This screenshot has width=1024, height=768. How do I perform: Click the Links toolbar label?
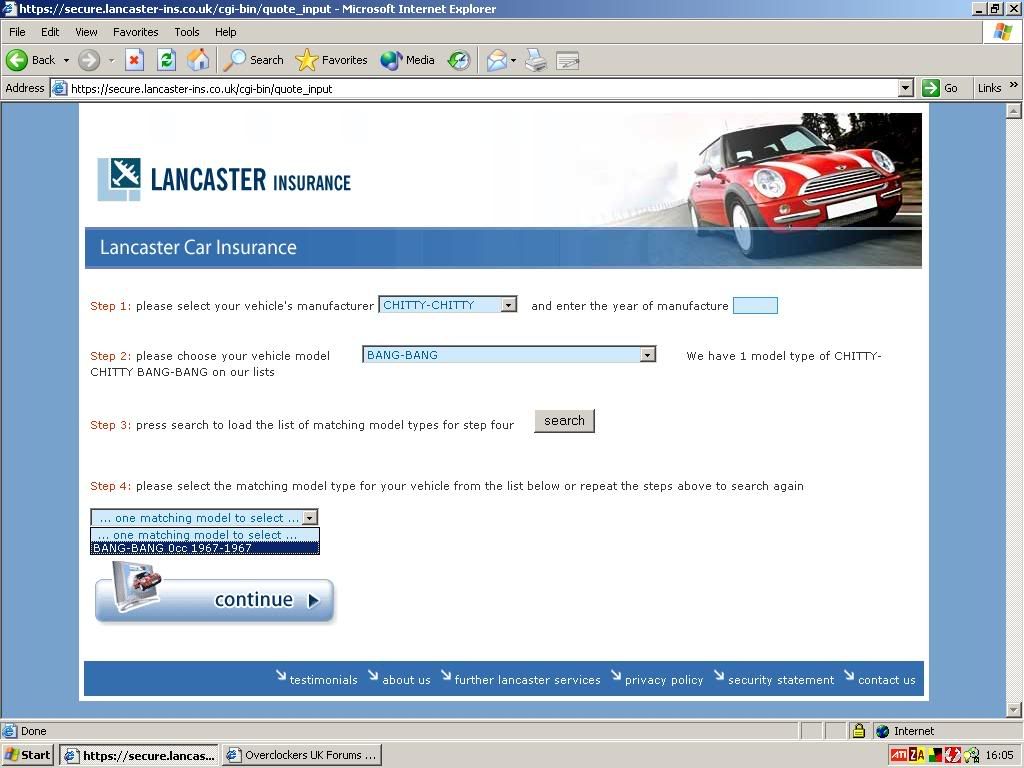(x=989, y=88)
